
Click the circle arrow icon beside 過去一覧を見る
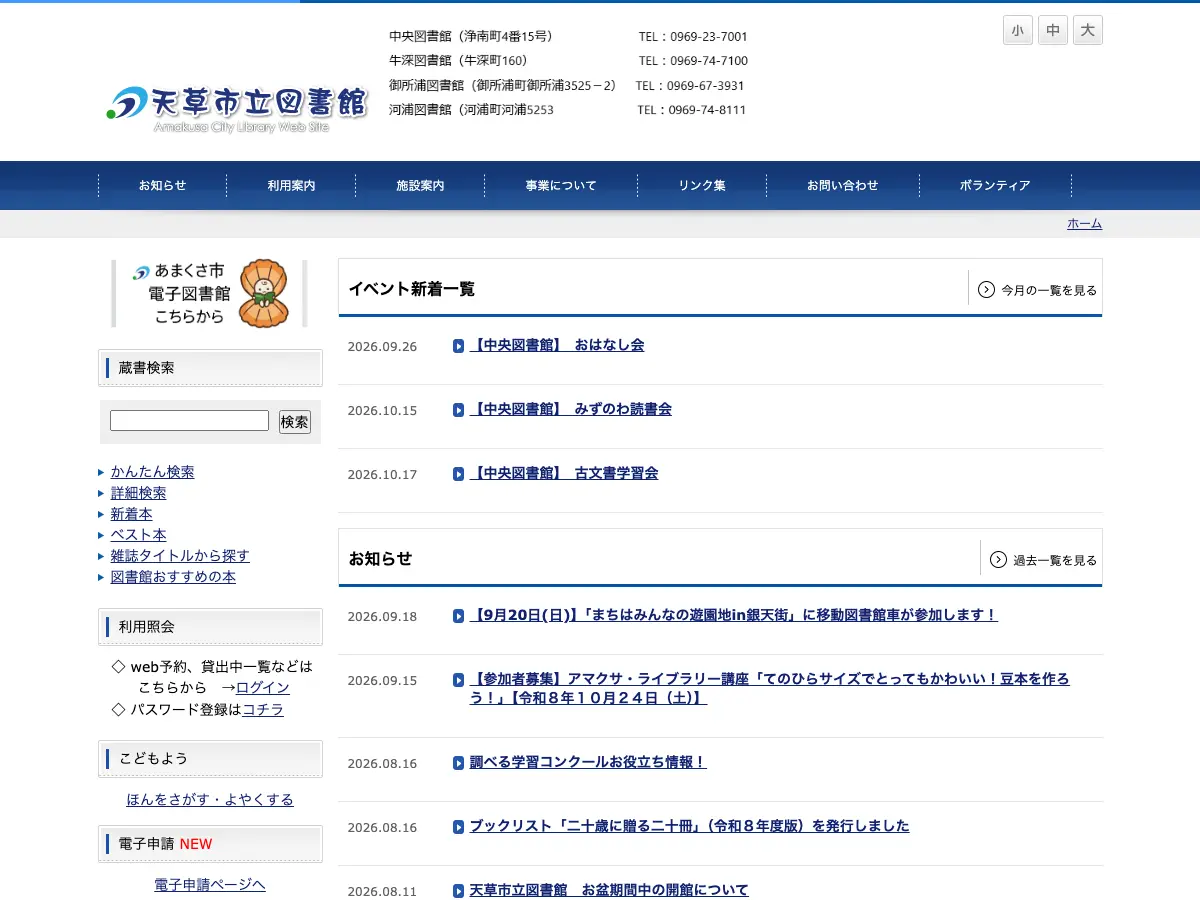998,560
